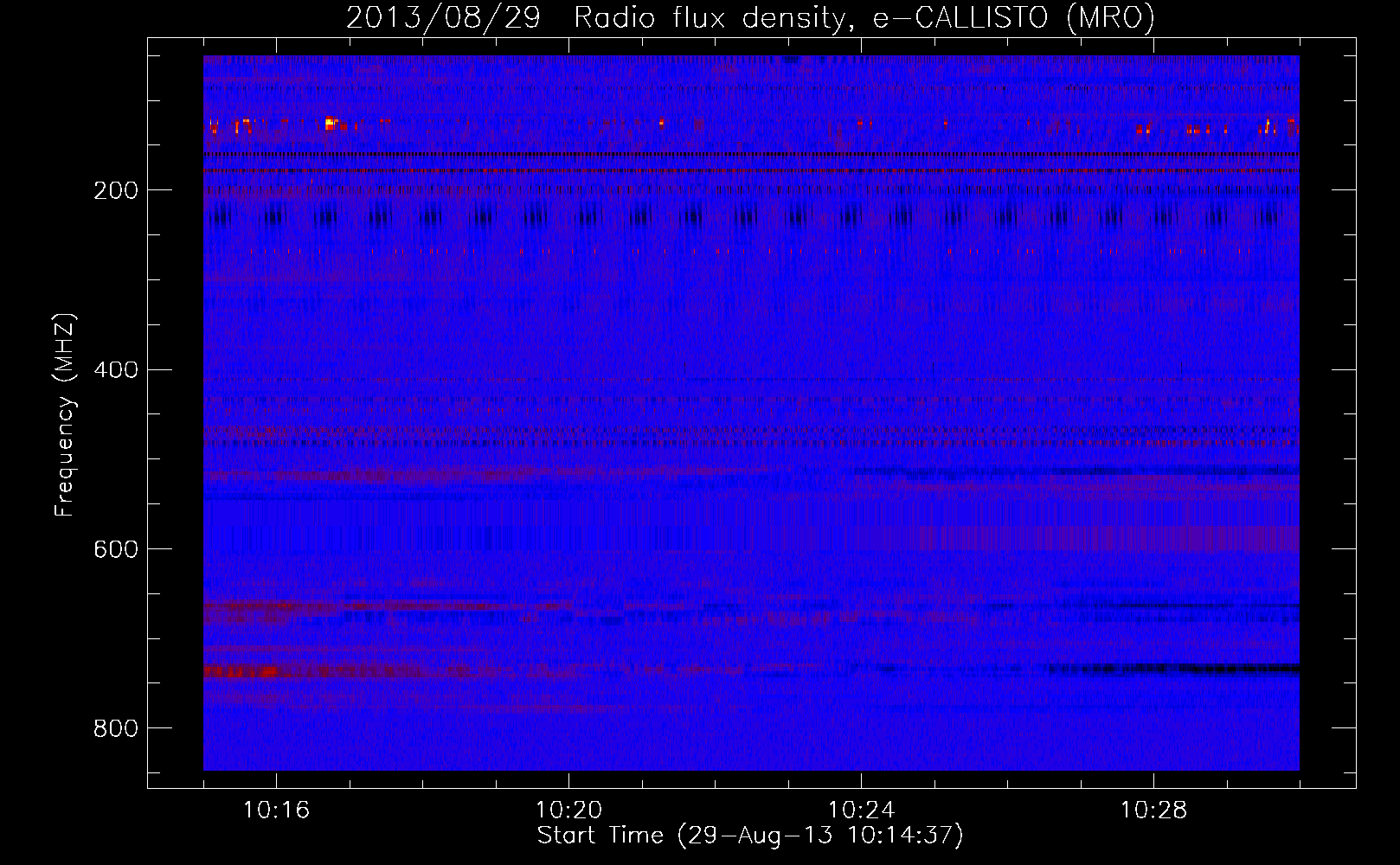Select the "Frequency (MHZ)" y-axis label
The width and height of the screenshot is (1400, 865).
(65, 414)
